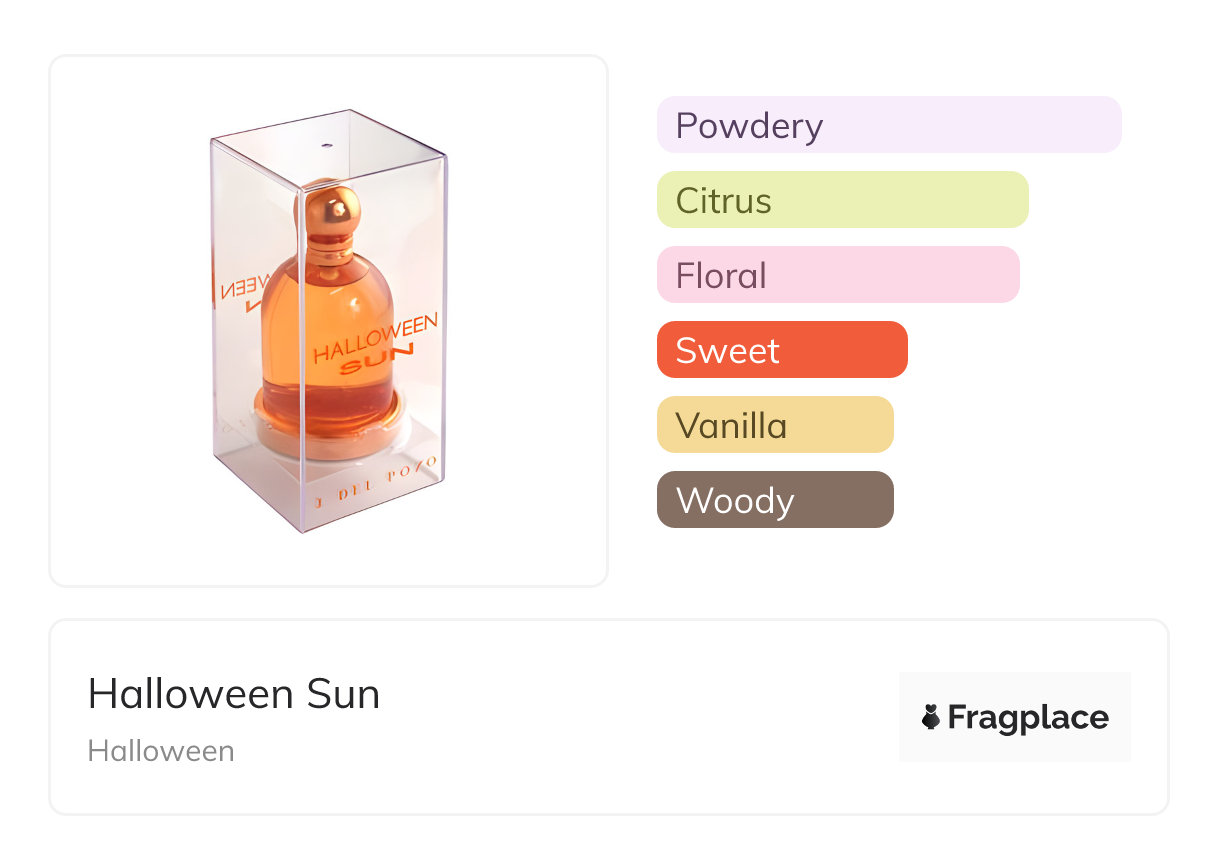This screenshot has width=1218, height=864.
Task: Select the Citrus accord bar
Action: 842,200
